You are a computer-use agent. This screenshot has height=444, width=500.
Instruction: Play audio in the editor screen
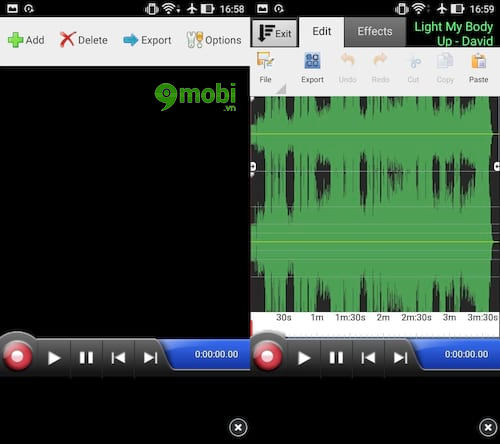click(x=304, y=358)
